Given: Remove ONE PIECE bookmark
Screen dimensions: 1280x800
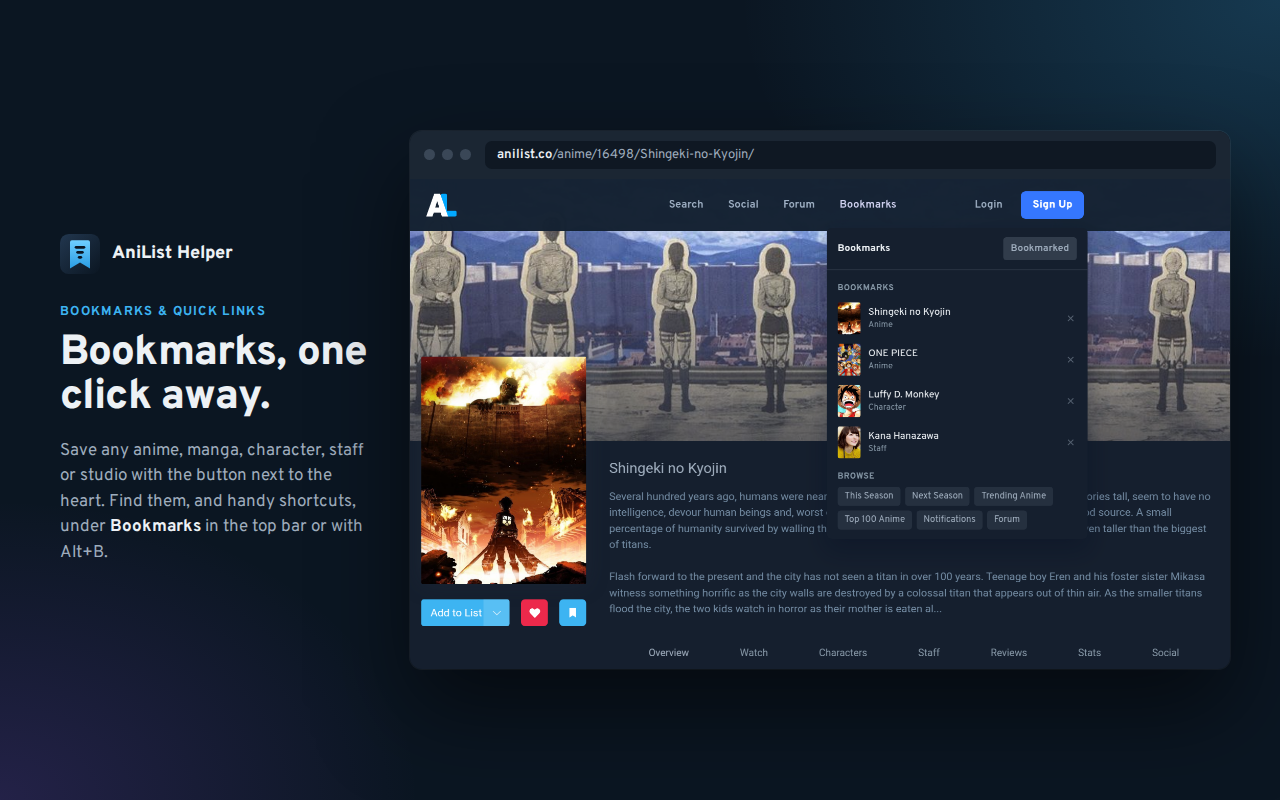Looking at the screenshot, I should [x=1070, y=360].
